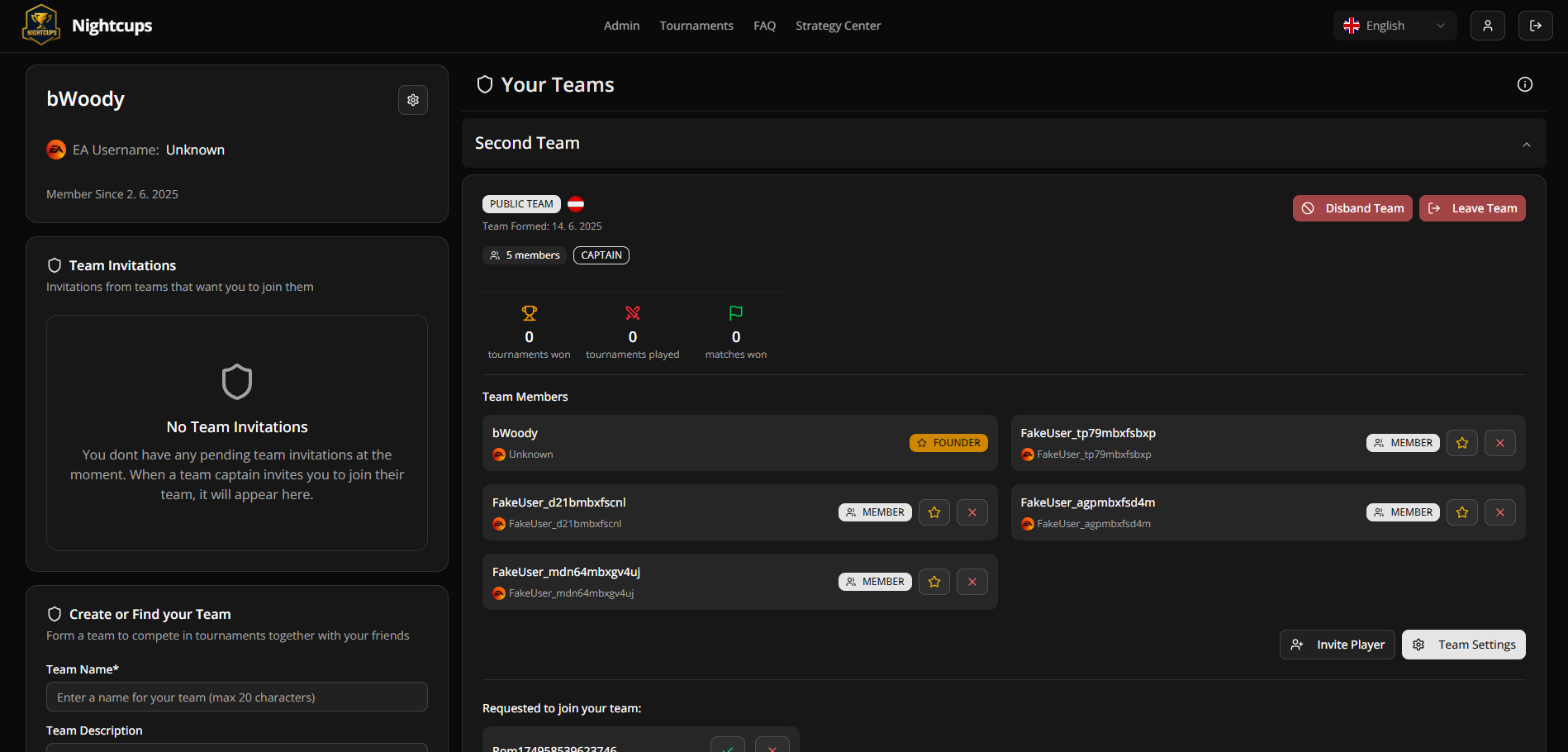Viewport: 1568px width, 752px height.
Task: Remove FakeUser_agpmbxfsd4m using the red X
Action: pos(1500,512)
